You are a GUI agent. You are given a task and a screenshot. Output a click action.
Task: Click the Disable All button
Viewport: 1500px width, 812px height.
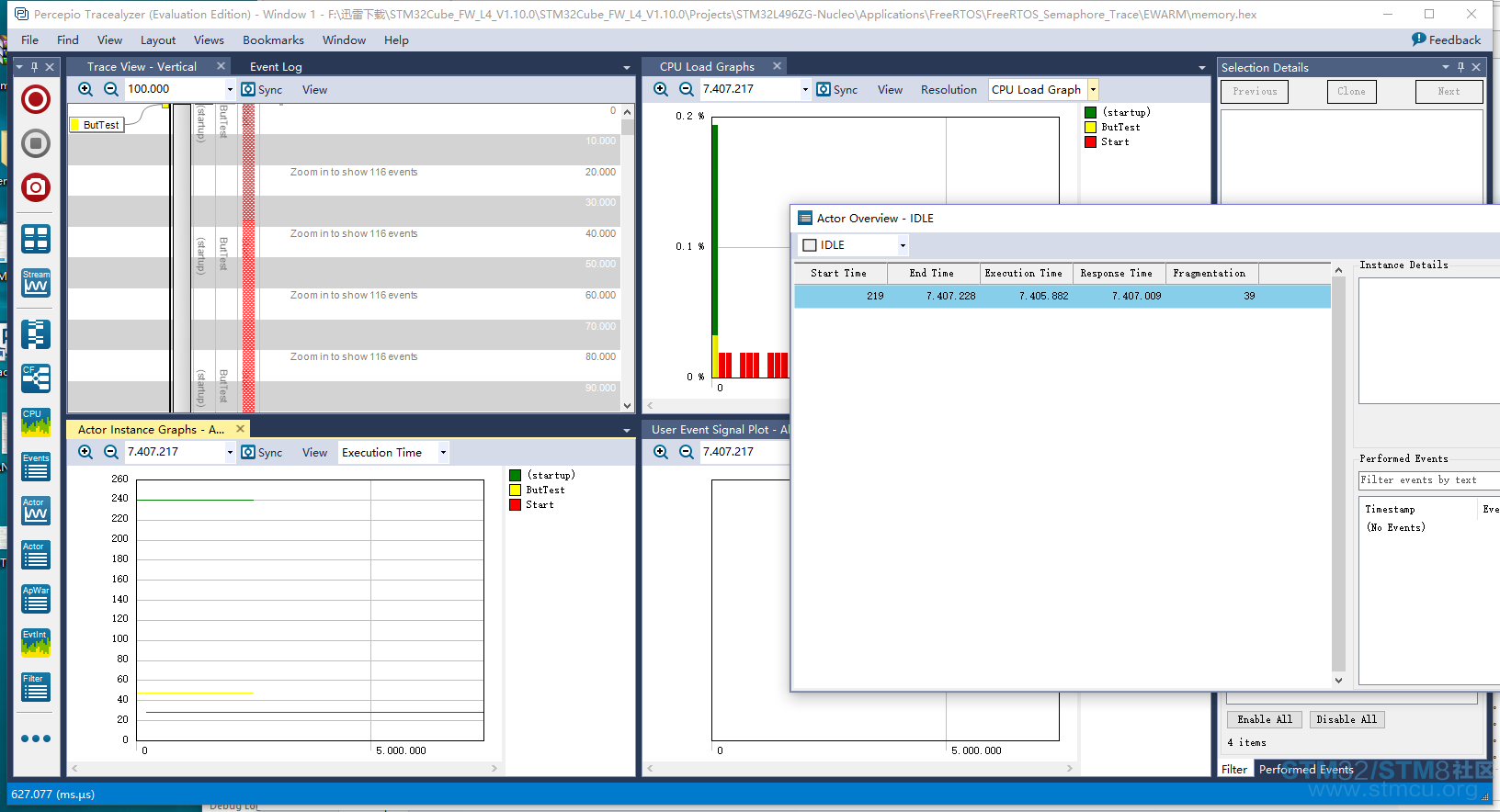[x=1347, y=719]
